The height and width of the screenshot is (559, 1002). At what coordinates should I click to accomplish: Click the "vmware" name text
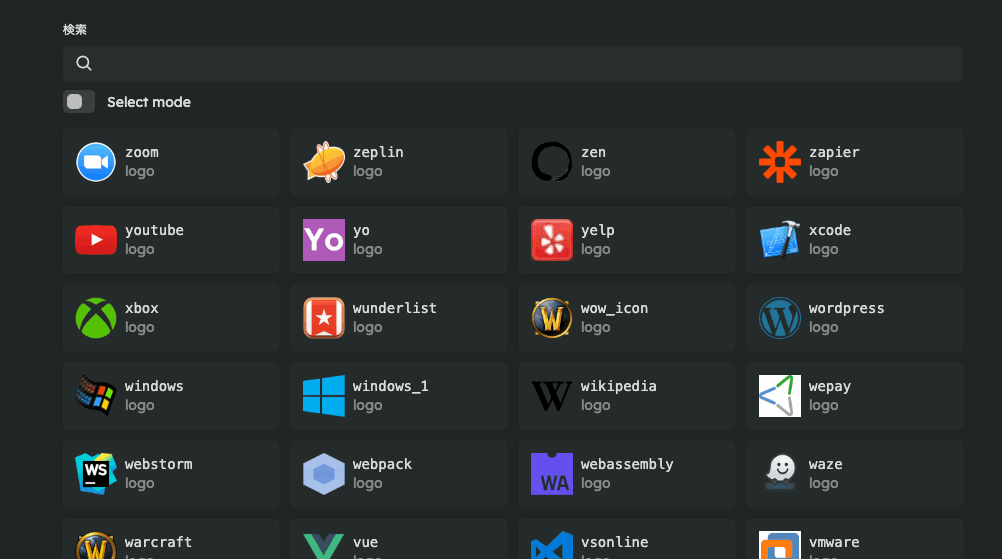click(x=834, y=542)
